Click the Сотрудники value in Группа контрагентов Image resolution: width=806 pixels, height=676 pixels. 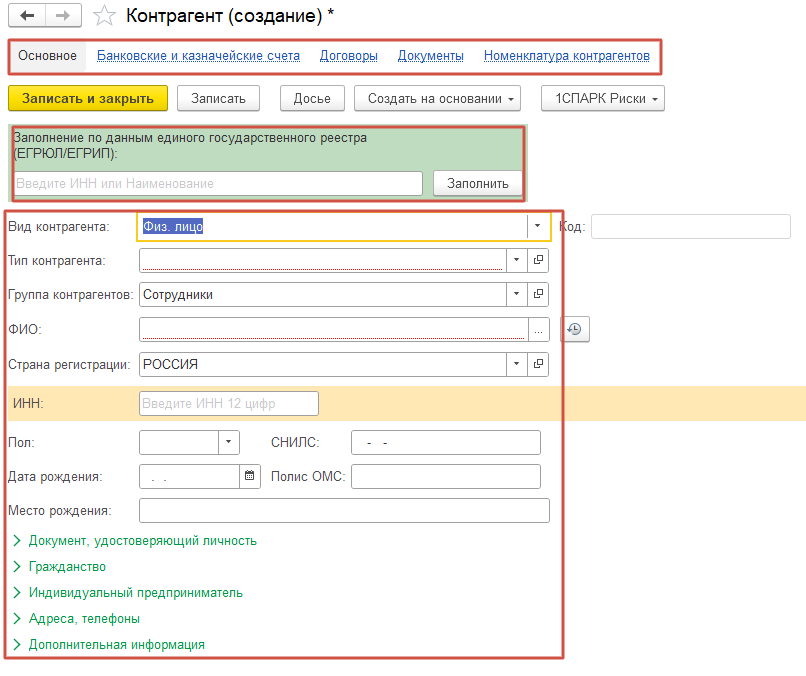178,295
